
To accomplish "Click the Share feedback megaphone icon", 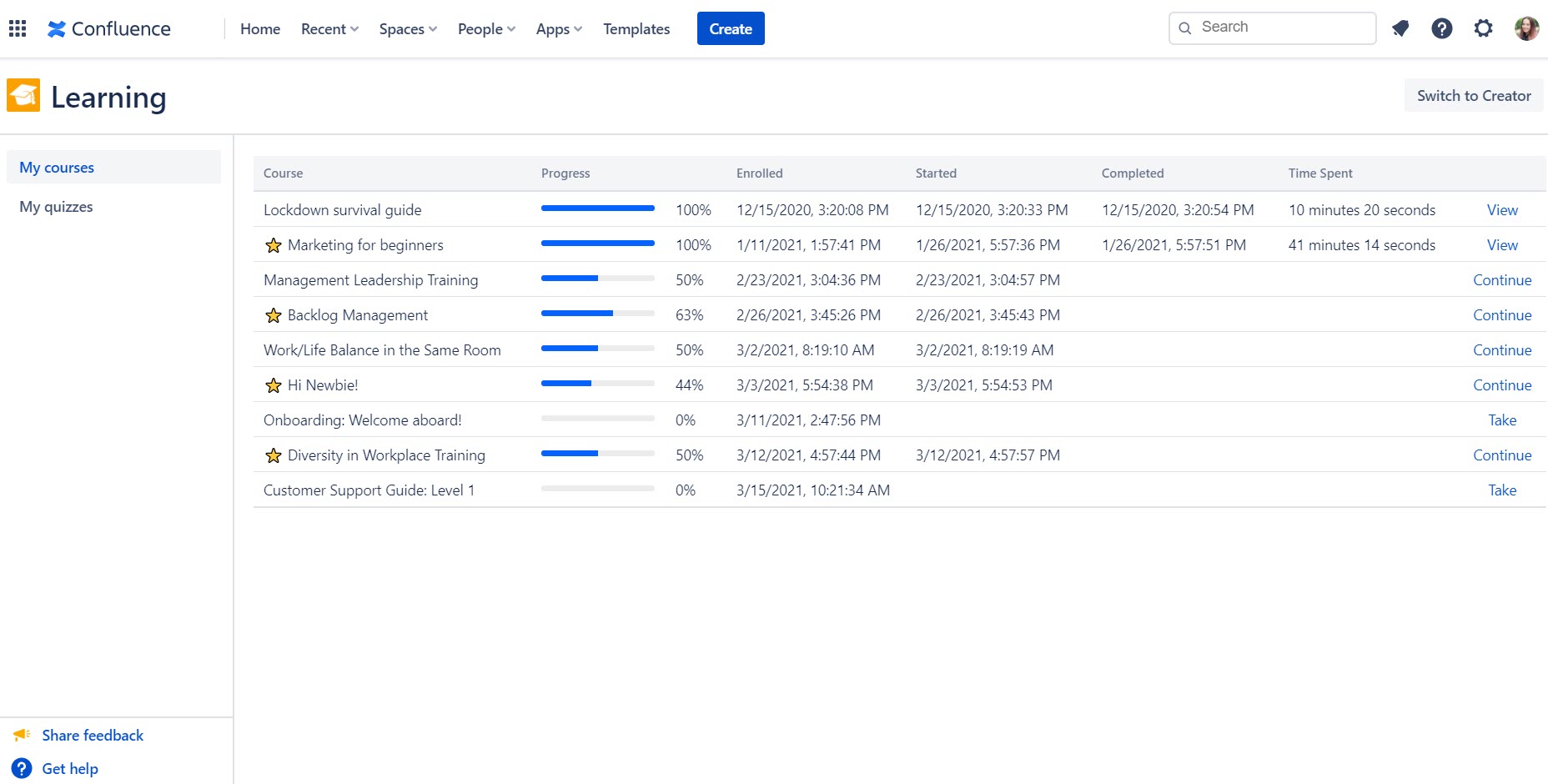I will [22, 735].
